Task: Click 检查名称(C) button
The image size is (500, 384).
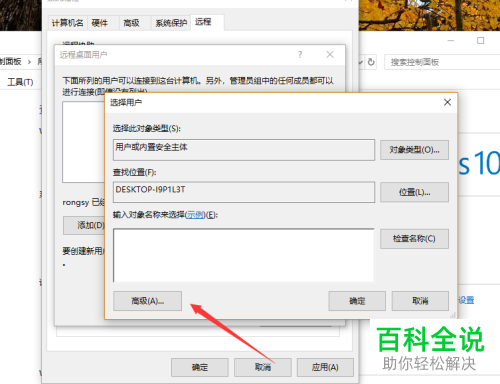Action: pos(414,239)
